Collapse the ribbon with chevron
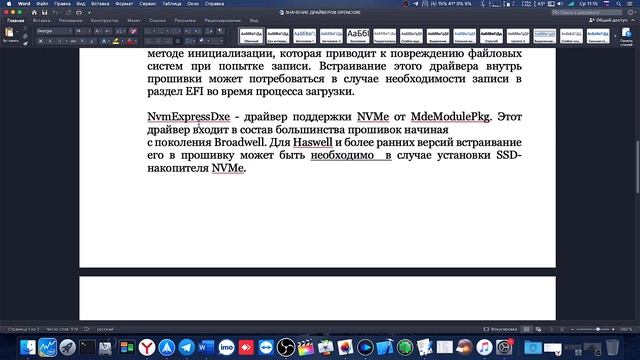This screenshot has width=640, height=360. [x=633, y=20]
